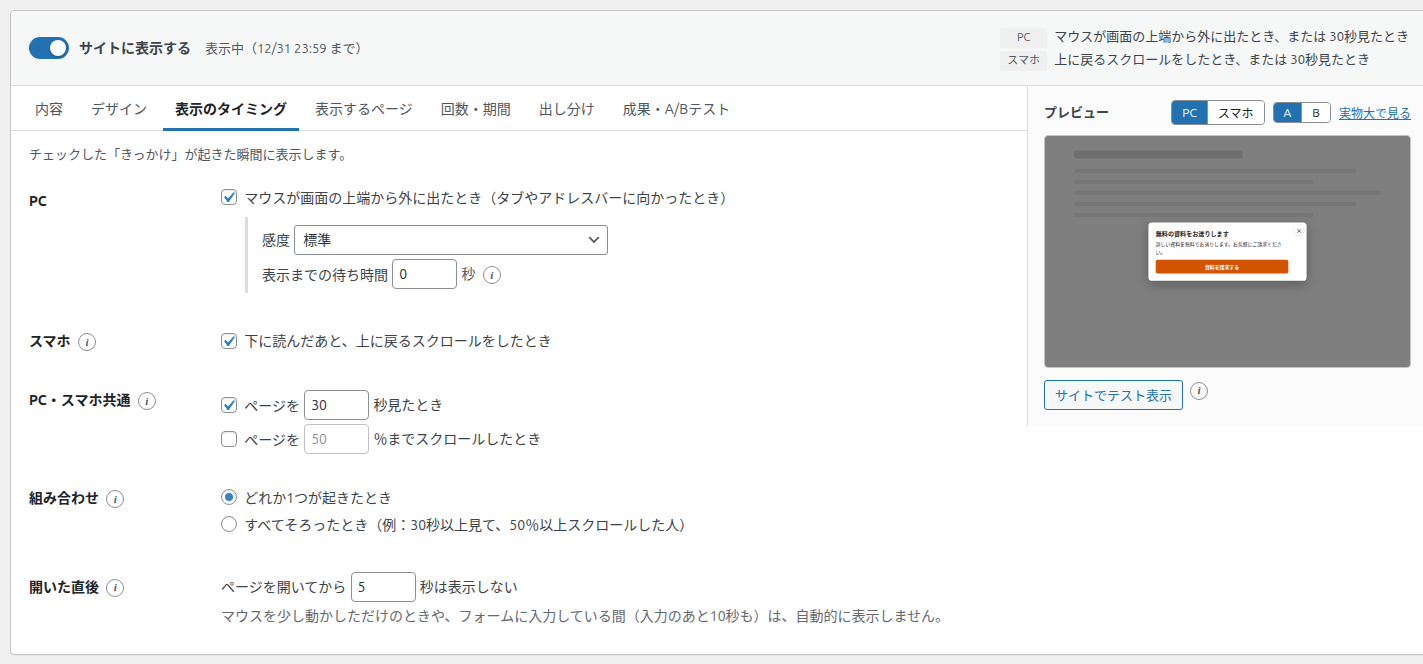Click the サイトでテスト表示 button
1423x664 pixels.
pos(1113,395)
